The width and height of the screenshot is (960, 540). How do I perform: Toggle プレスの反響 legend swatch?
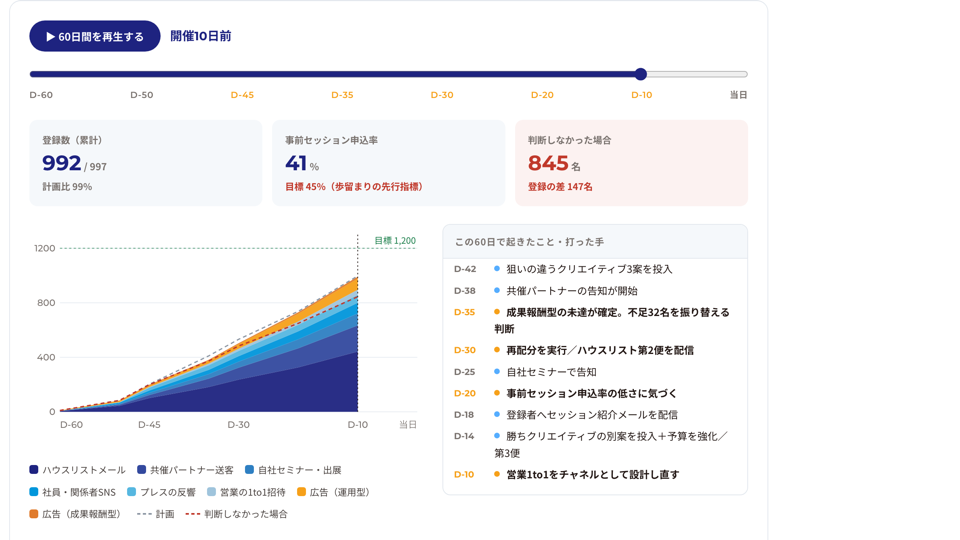point(132,492)
